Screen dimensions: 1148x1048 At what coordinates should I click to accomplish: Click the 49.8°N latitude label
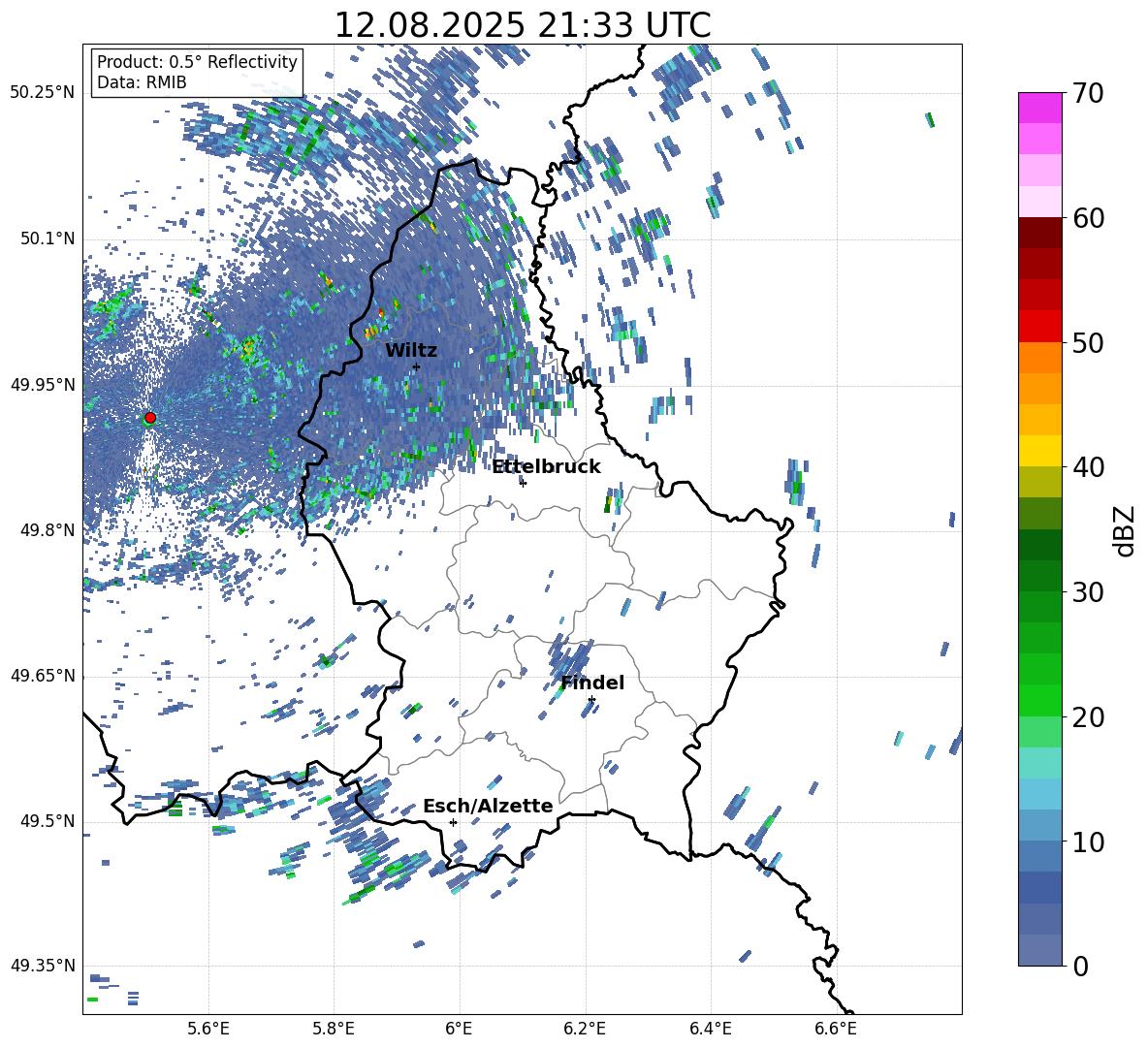(48, 530)
